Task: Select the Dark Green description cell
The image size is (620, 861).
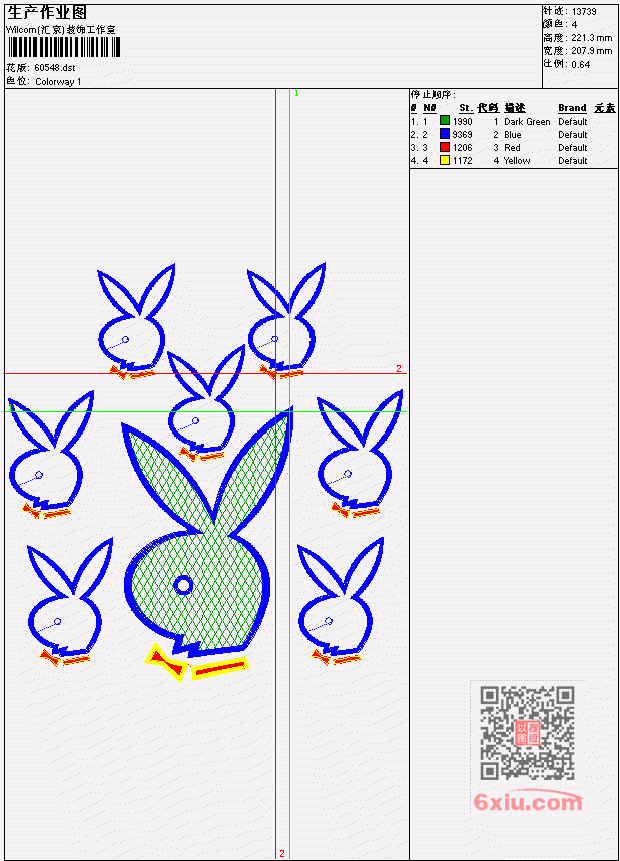Action: [x=527, y=121]
